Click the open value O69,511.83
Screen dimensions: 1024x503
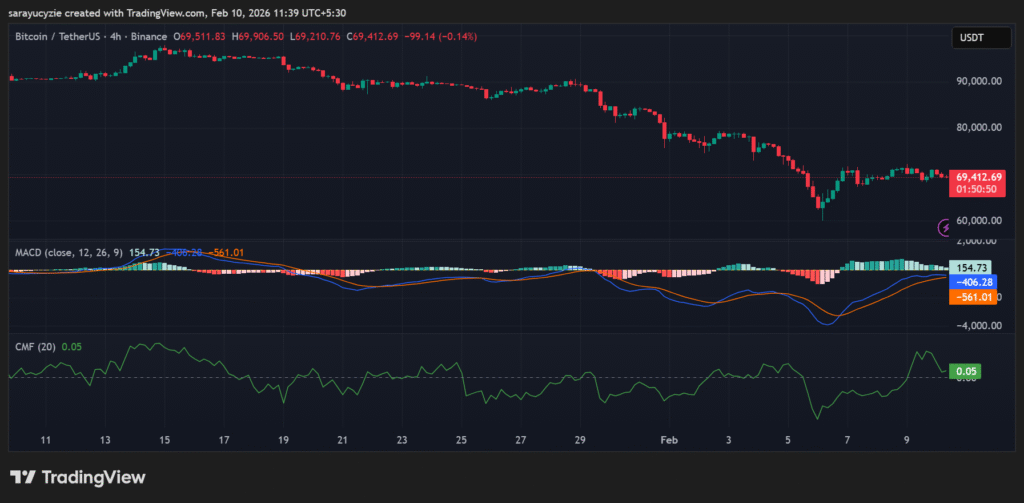tap(199, 37)
